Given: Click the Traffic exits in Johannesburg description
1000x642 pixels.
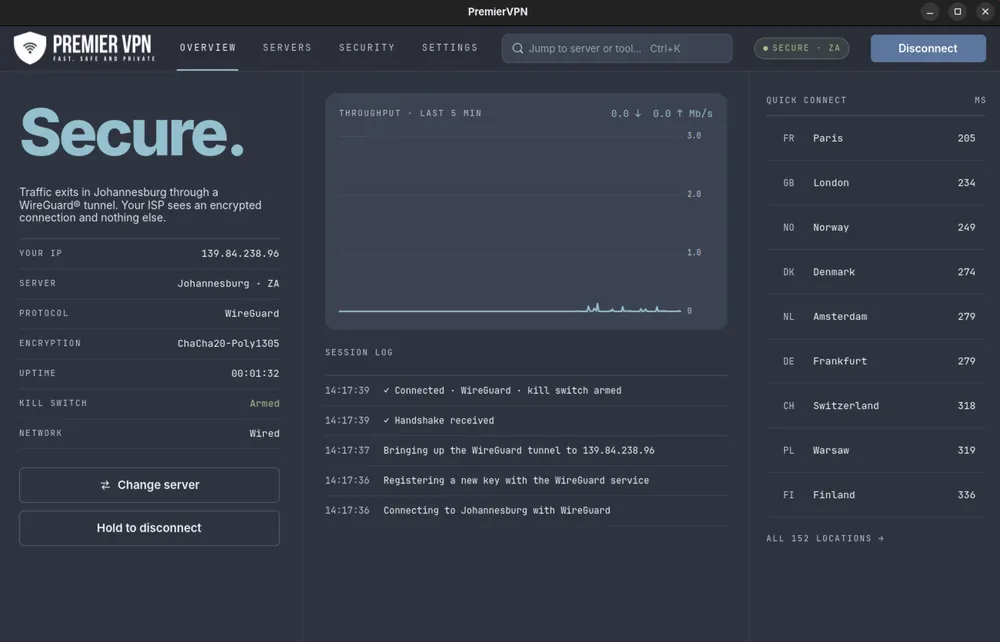Looking at the screenshot, I should click(140, 205).
